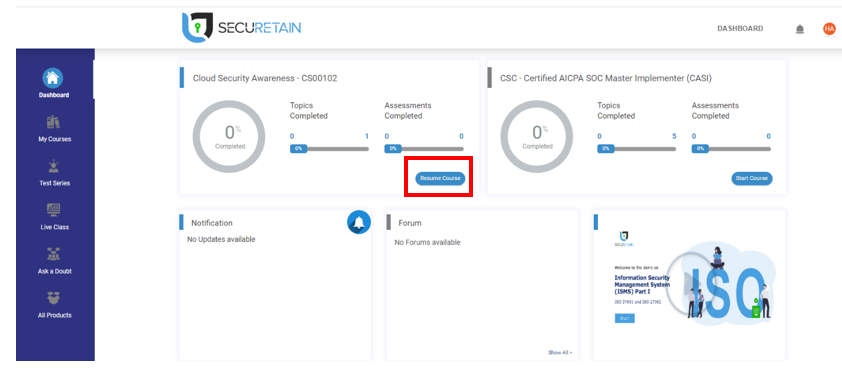Select Test Series label in sidebar
The image size is (842, 377).
pos(54,183)
